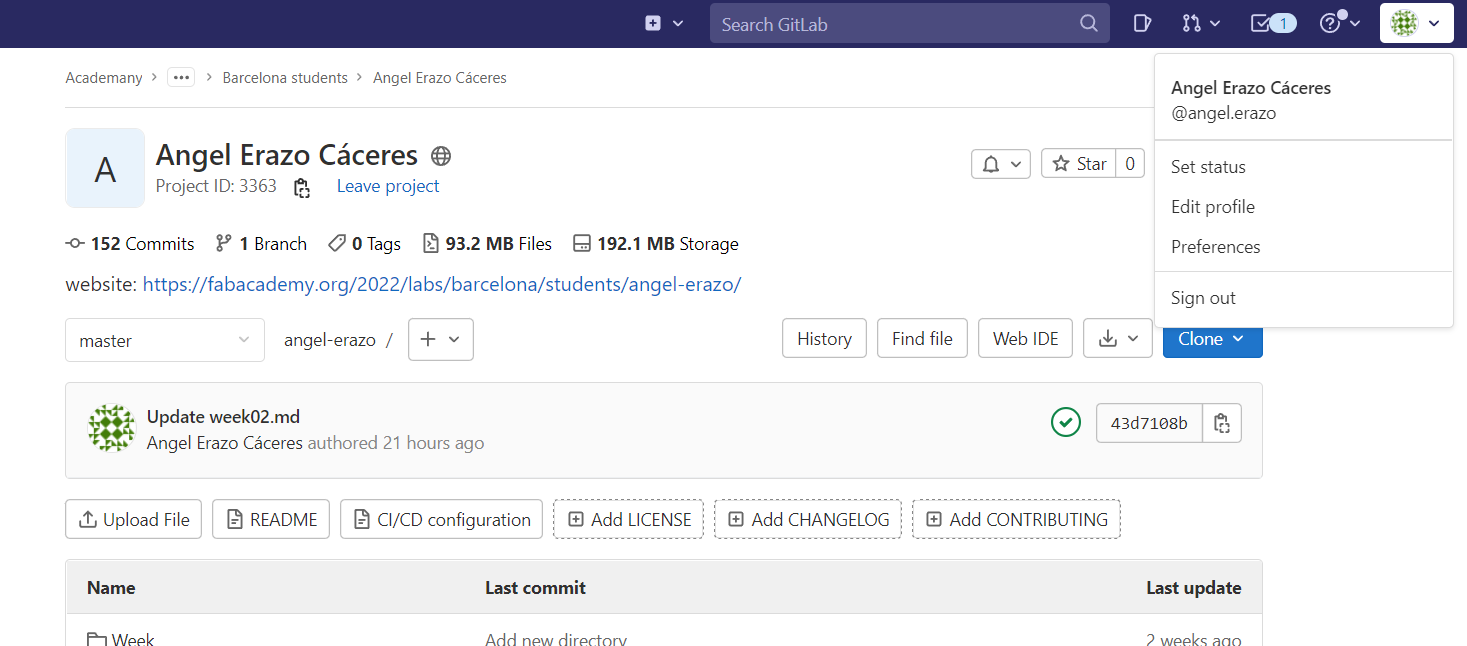The width and height of the screenshot is (1467, 646).
Task: Open CI/CD configuration
Action: coord(441,519)
